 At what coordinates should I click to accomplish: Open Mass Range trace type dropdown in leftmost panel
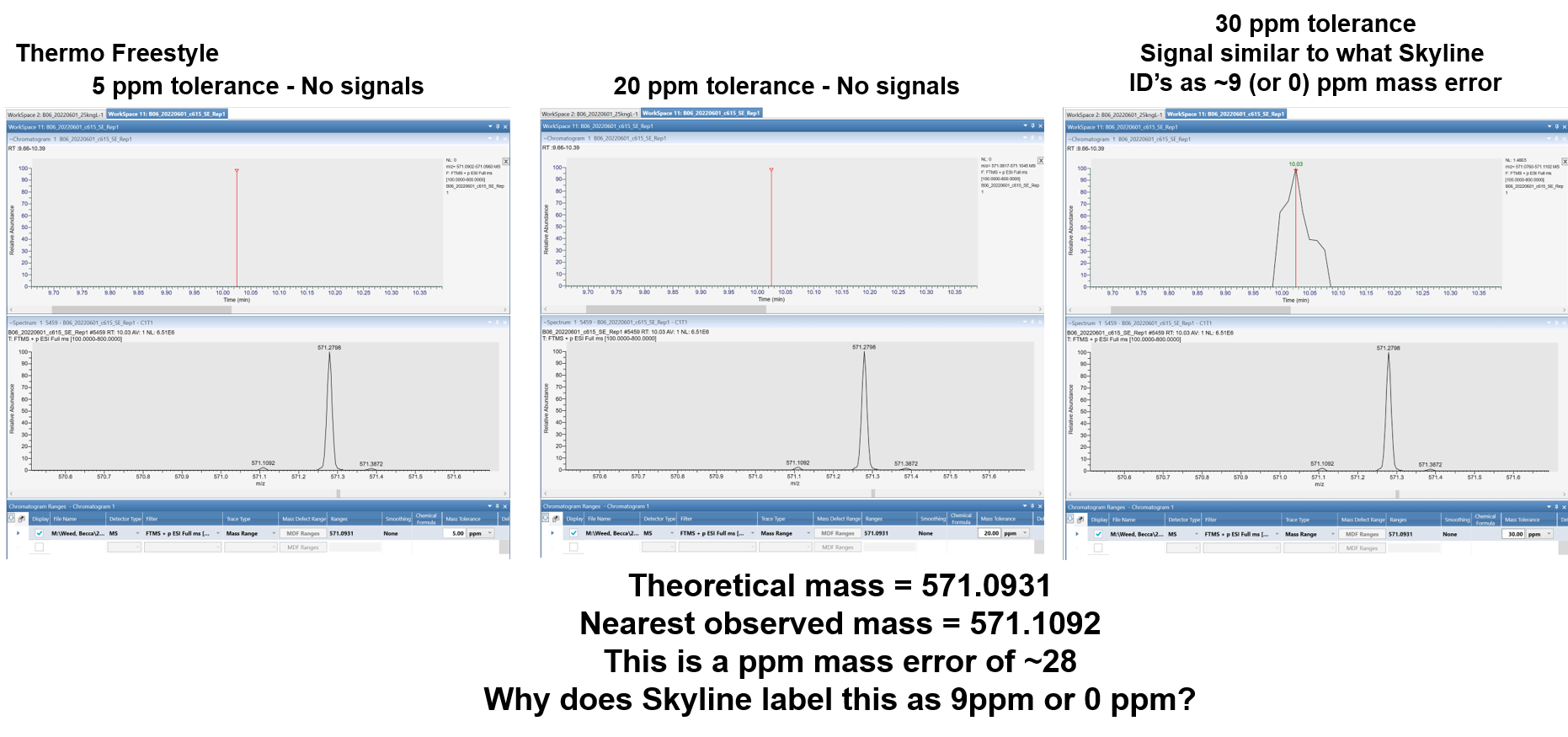[x=274, y=533]
